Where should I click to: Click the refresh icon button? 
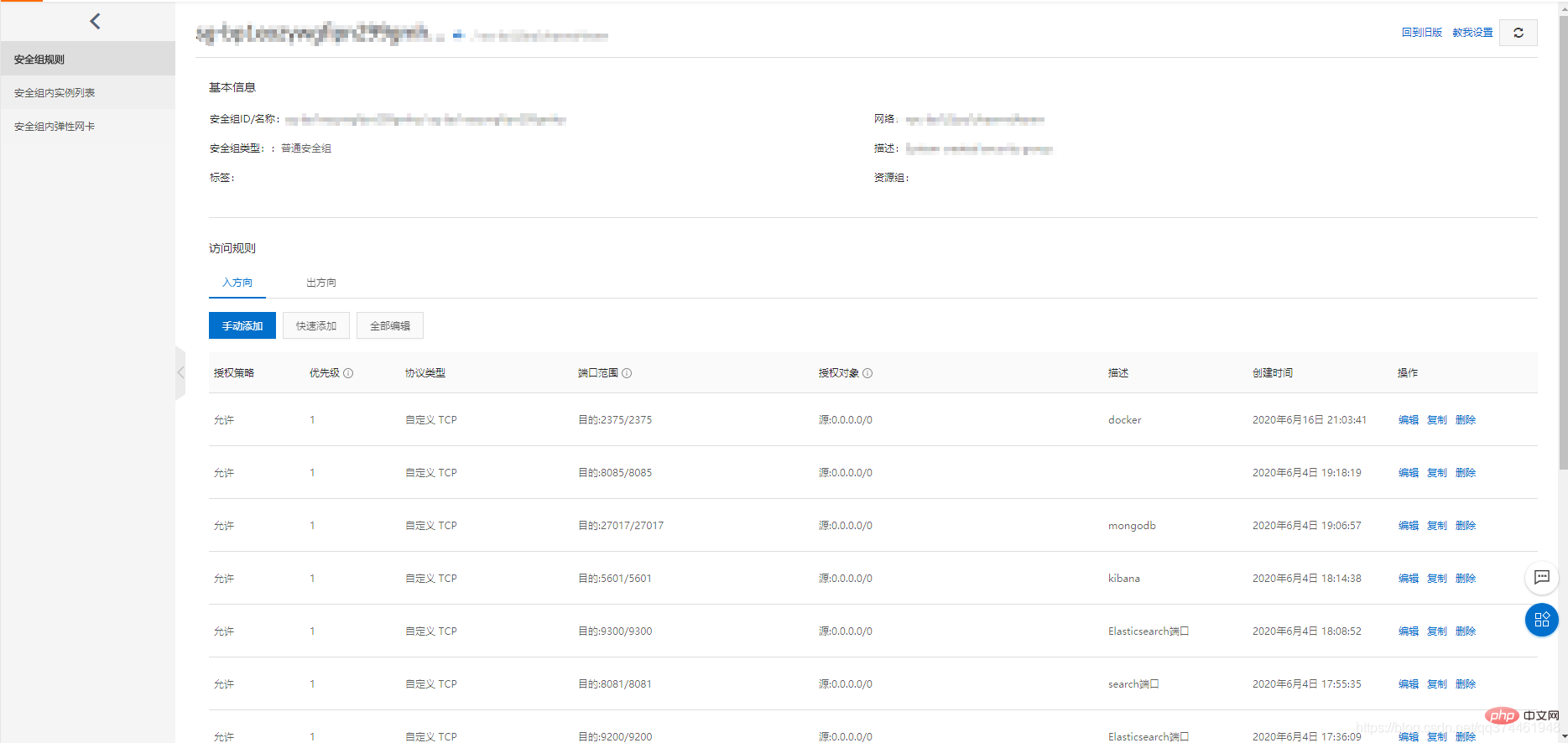(1518, 33)
